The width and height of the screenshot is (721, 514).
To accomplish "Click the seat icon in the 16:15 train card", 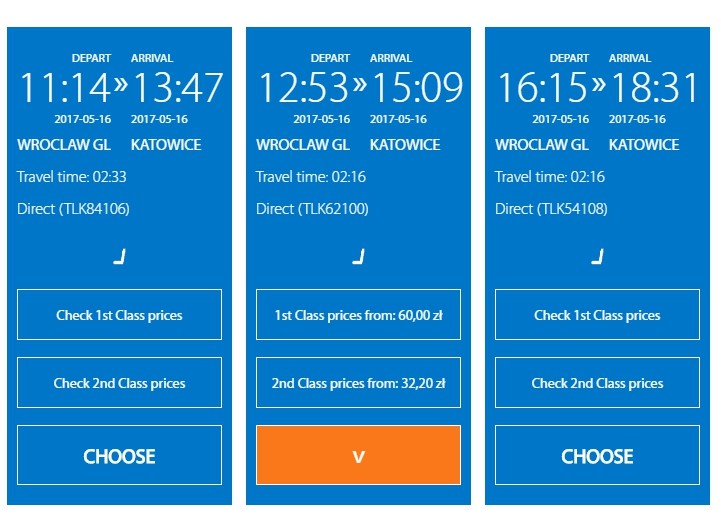I will [597, 257].
